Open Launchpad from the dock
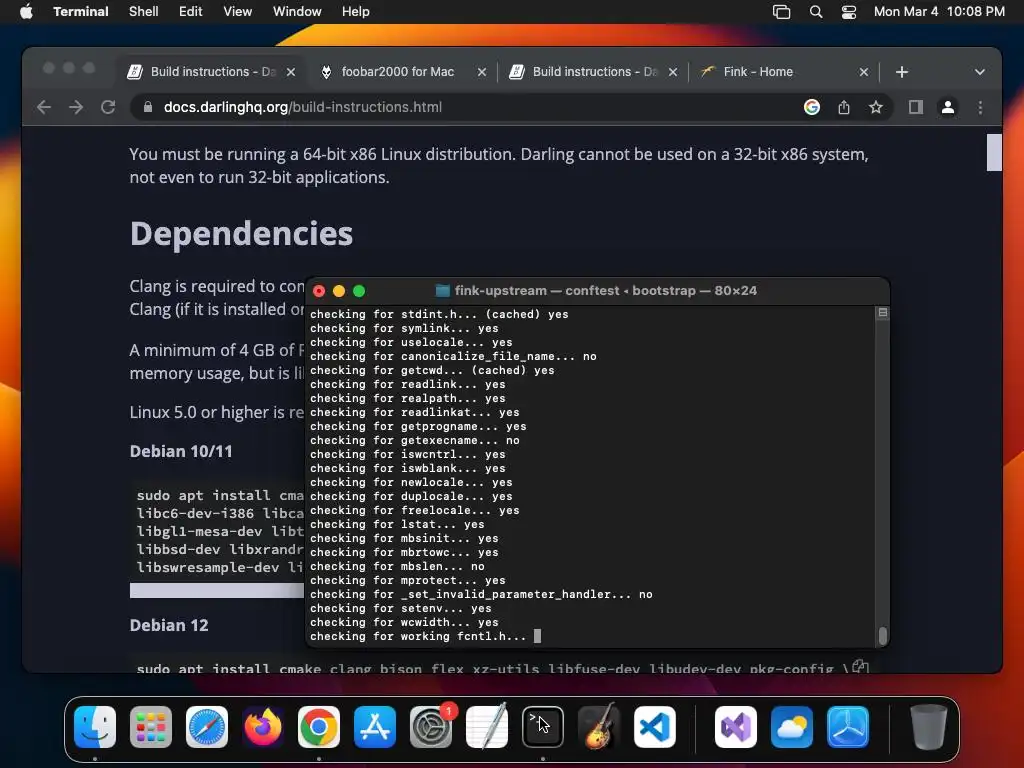 [151, 727]
